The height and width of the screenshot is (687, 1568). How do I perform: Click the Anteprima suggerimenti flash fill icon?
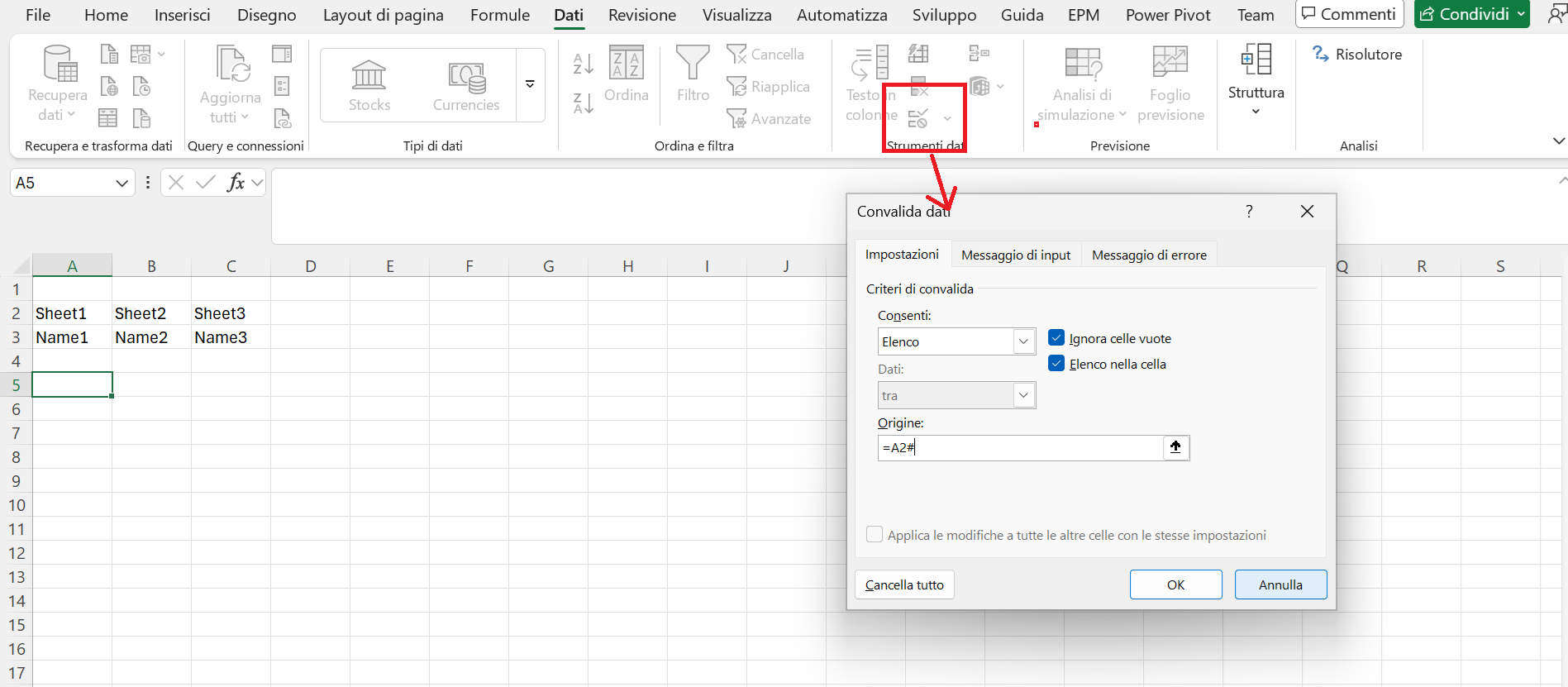918,55
